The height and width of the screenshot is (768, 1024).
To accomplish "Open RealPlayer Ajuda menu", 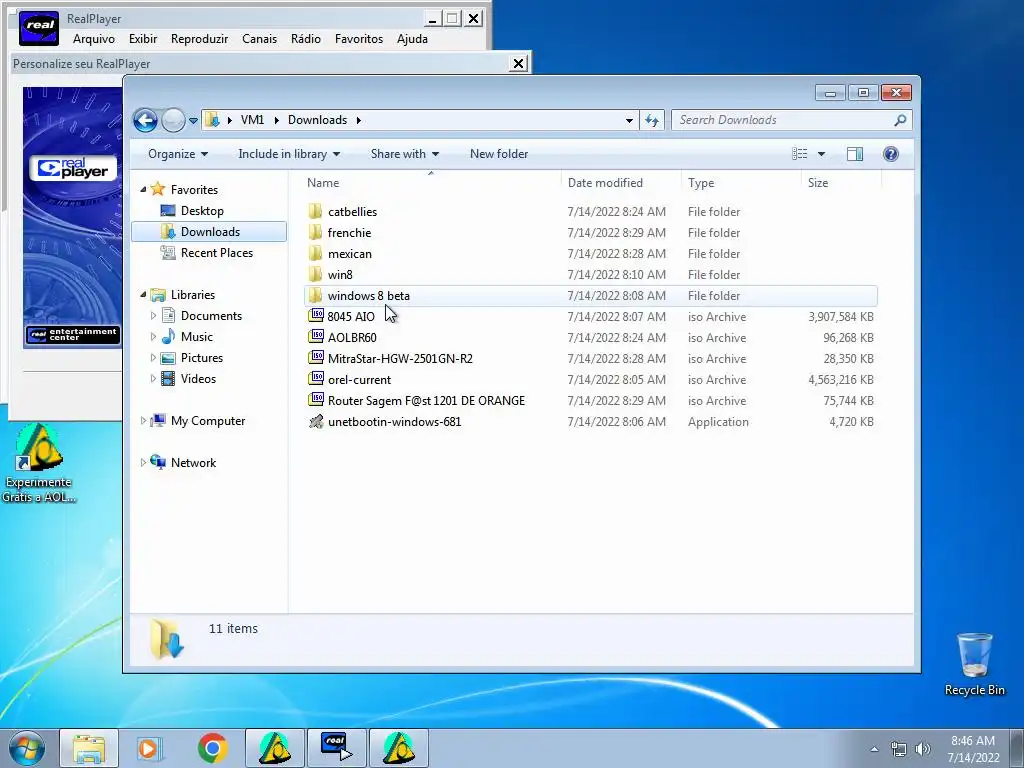I will click(x=412, y=39).
